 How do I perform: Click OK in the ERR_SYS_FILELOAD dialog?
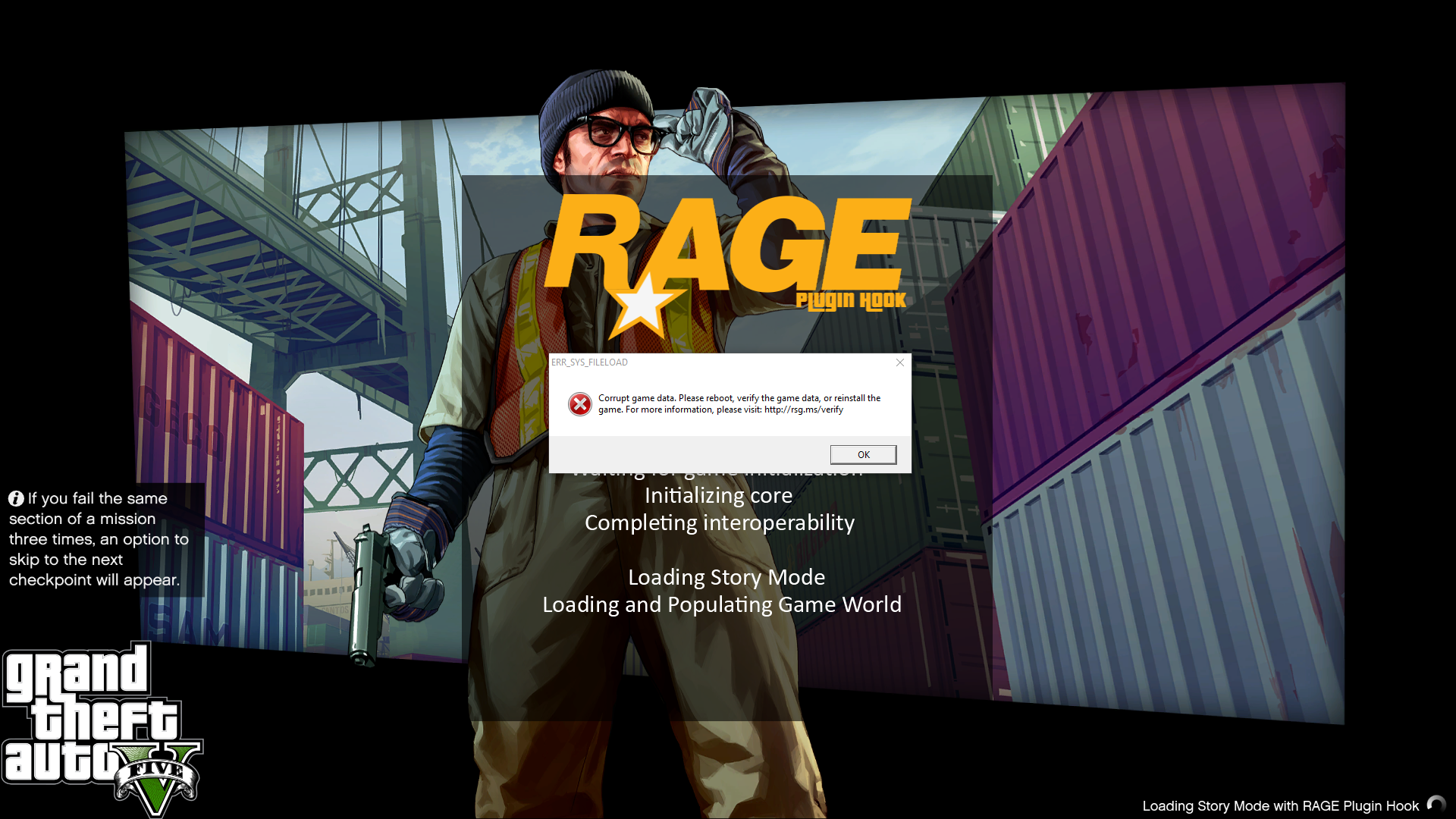click(x=863, y=454)
